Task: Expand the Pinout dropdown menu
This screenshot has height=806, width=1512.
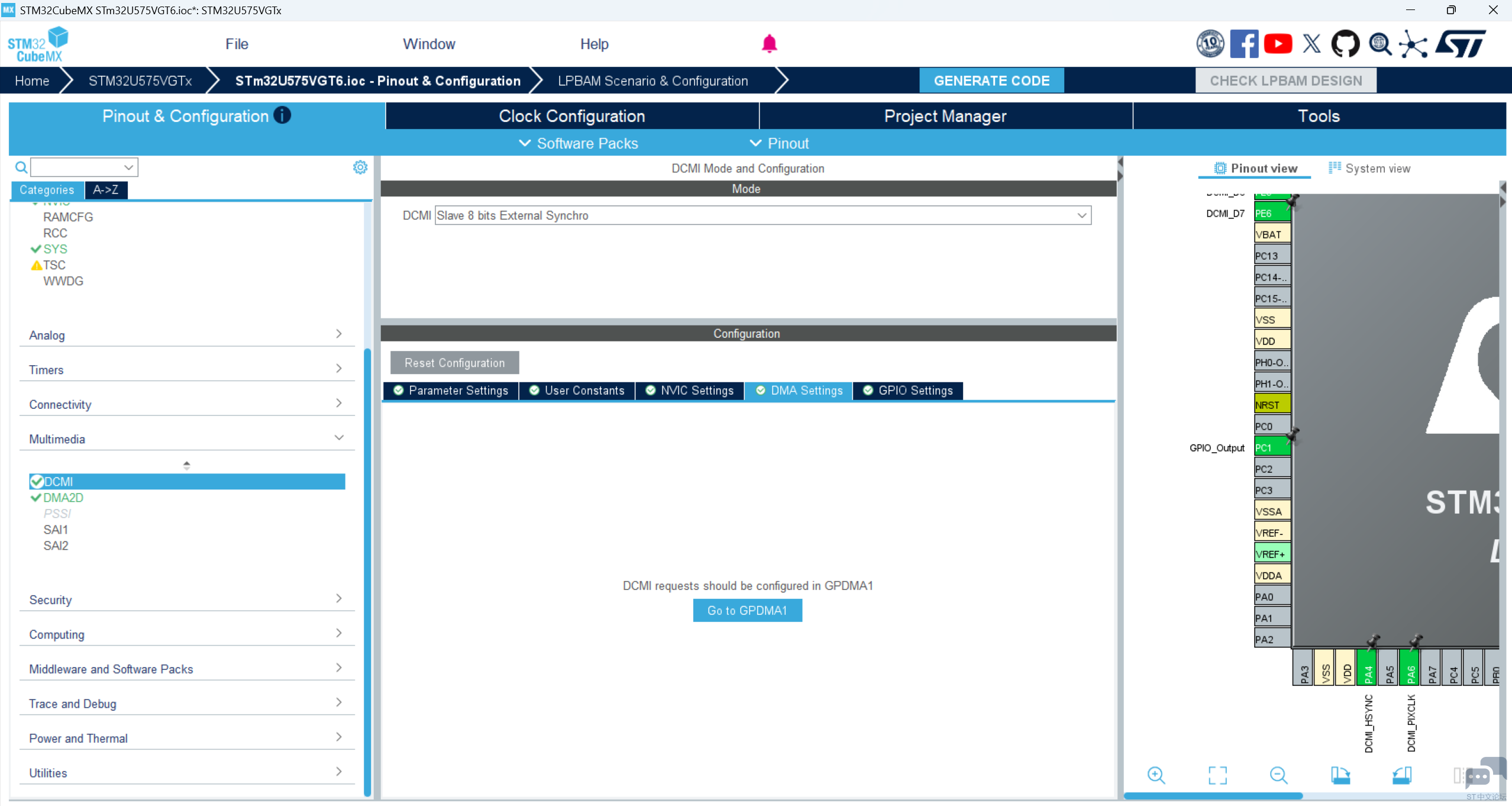Action: coord(779,143)
